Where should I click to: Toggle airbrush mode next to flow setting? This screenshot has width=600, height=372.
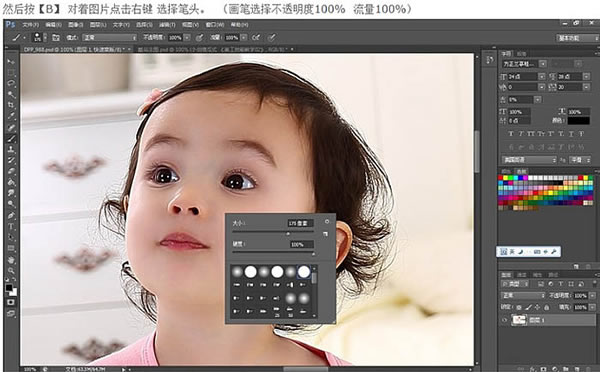point(256,38)
